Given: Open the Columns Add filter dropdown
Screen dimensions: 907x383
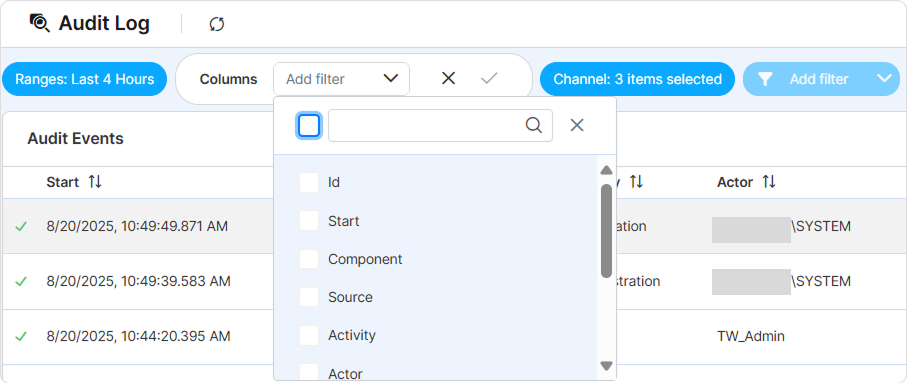Looking at the screenshot, I should [x=341, y=79].
